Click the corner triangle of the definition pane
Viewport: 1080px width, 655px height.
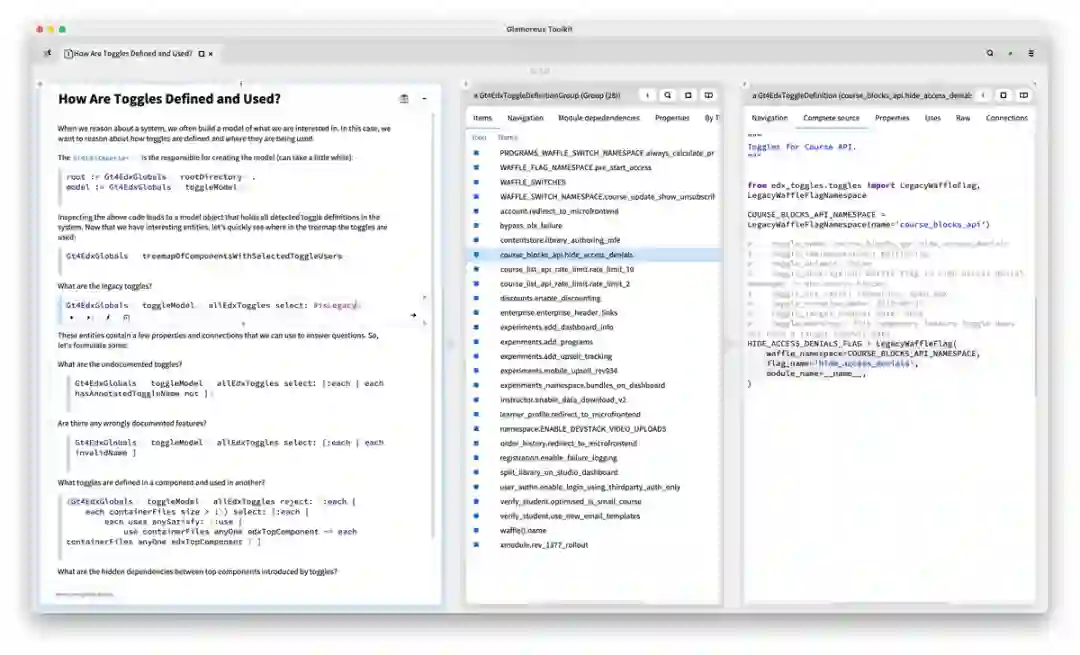tap(744, 84)
